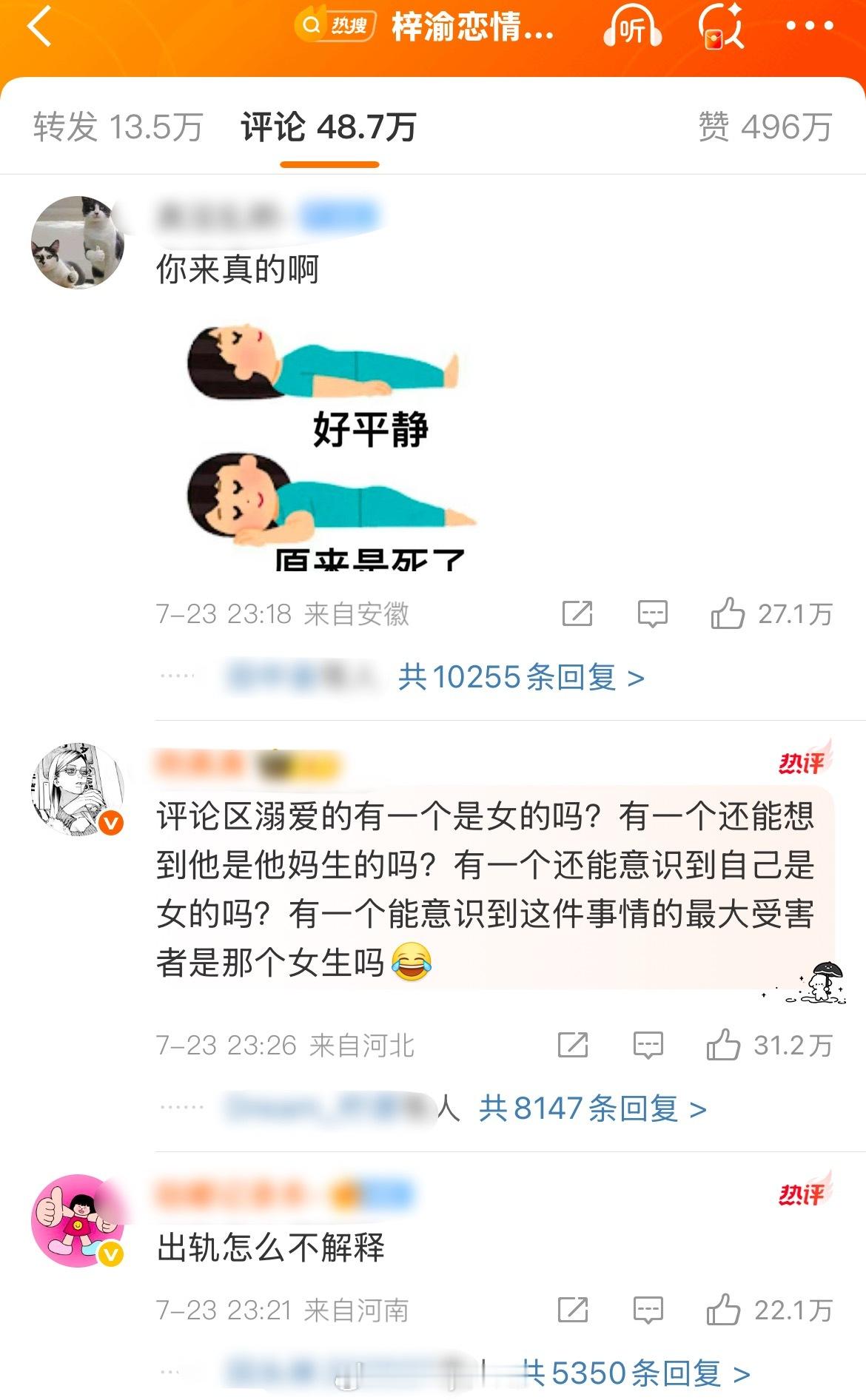This screenshot has height=1400, width=866.
Task: Like the comment with 27.1万 likes
Action: [x=771, y=613]
